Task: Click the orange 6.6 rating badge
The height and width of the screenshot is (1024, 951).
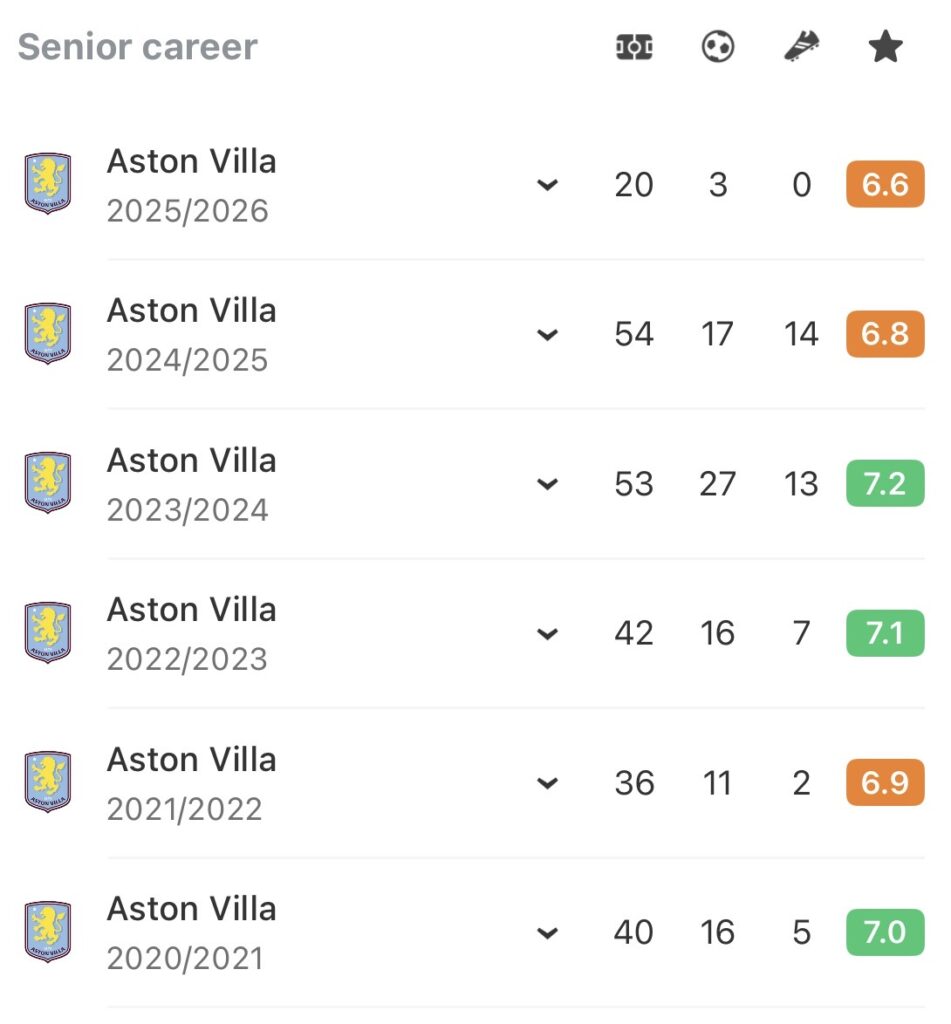Action: point(885,185)
